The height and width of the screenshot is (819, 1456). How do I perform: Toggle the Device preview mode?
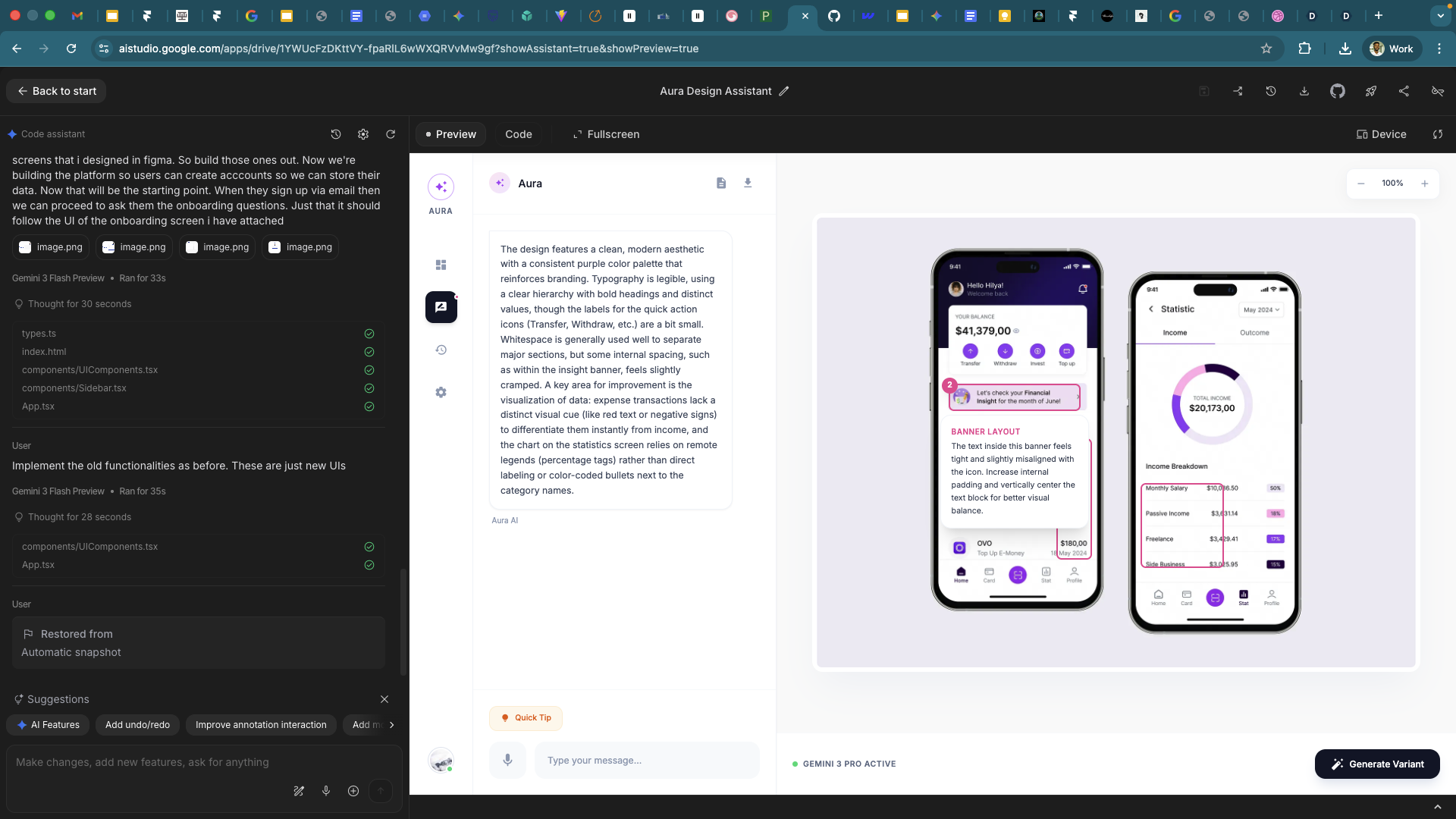1381,134
